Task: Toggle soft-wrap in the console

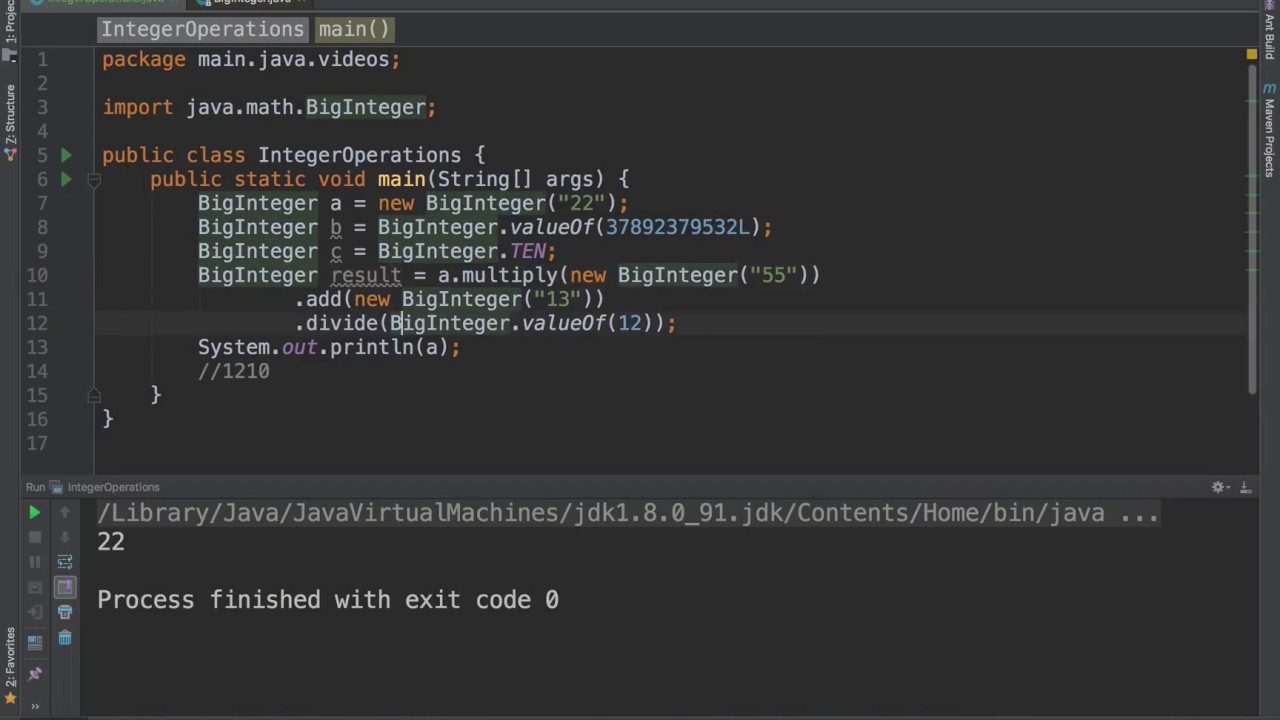Action: coord(66,560)
